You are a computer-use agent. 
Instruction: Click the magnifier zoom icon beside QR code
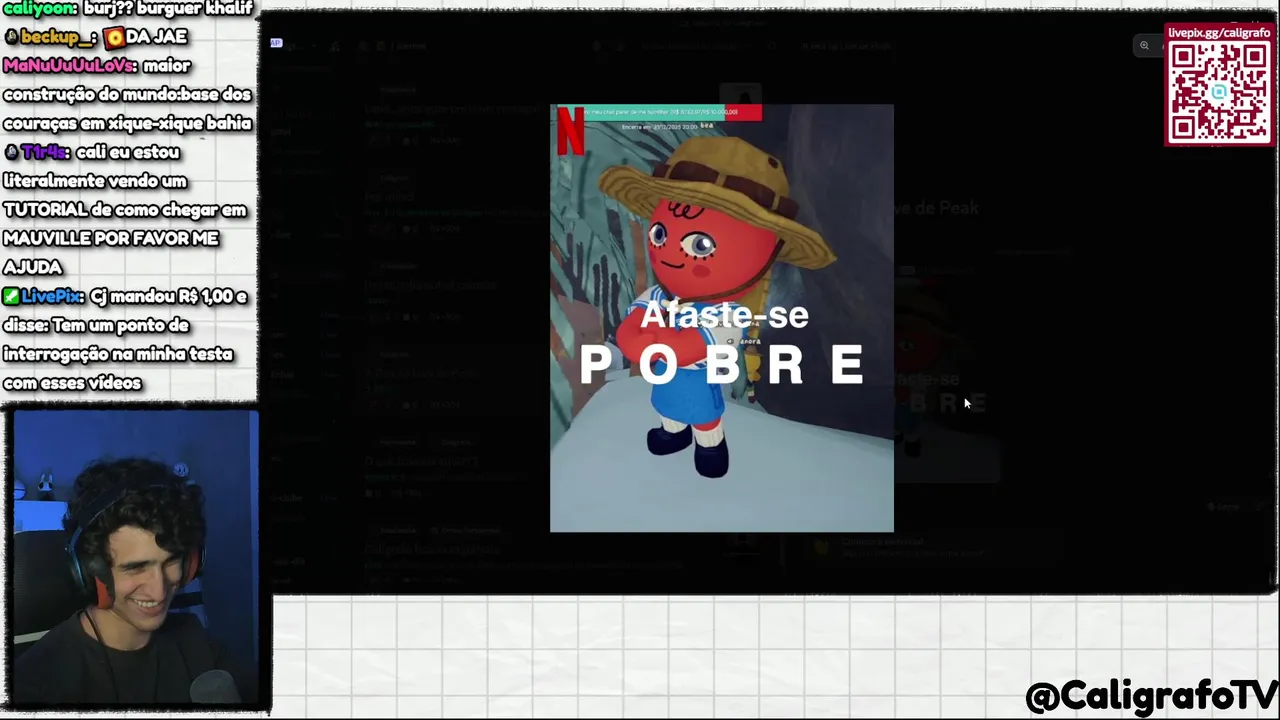(1144, 45)
